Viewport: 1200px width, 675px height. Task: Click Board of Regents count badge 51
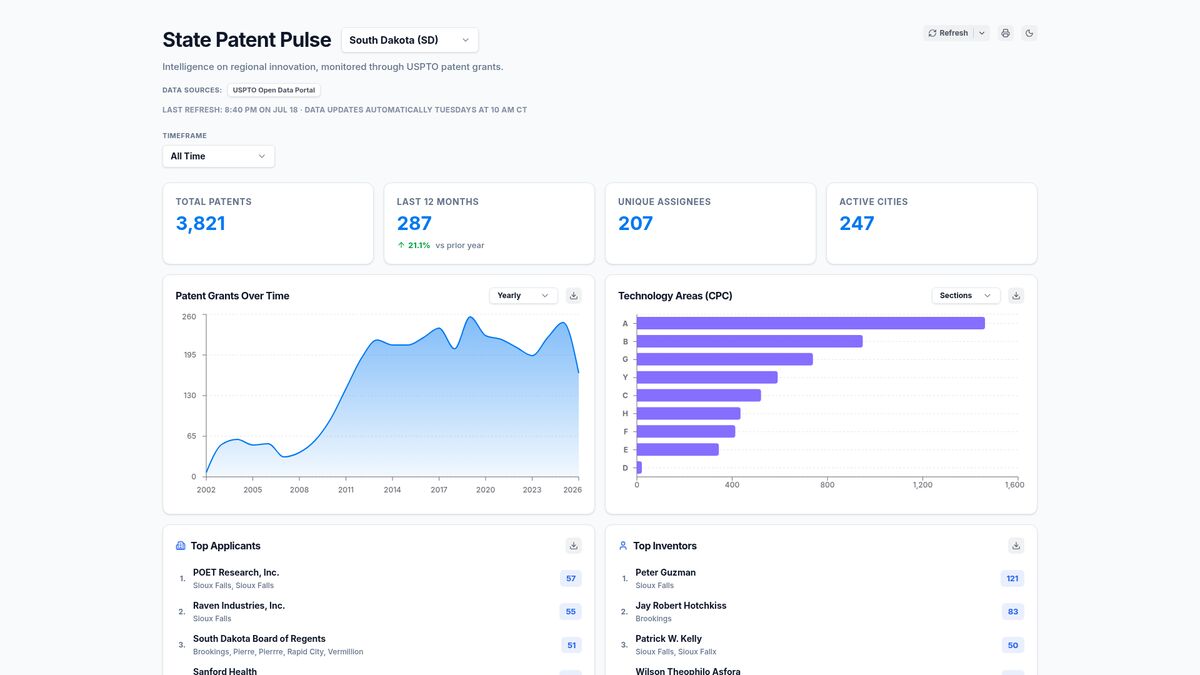571,645
